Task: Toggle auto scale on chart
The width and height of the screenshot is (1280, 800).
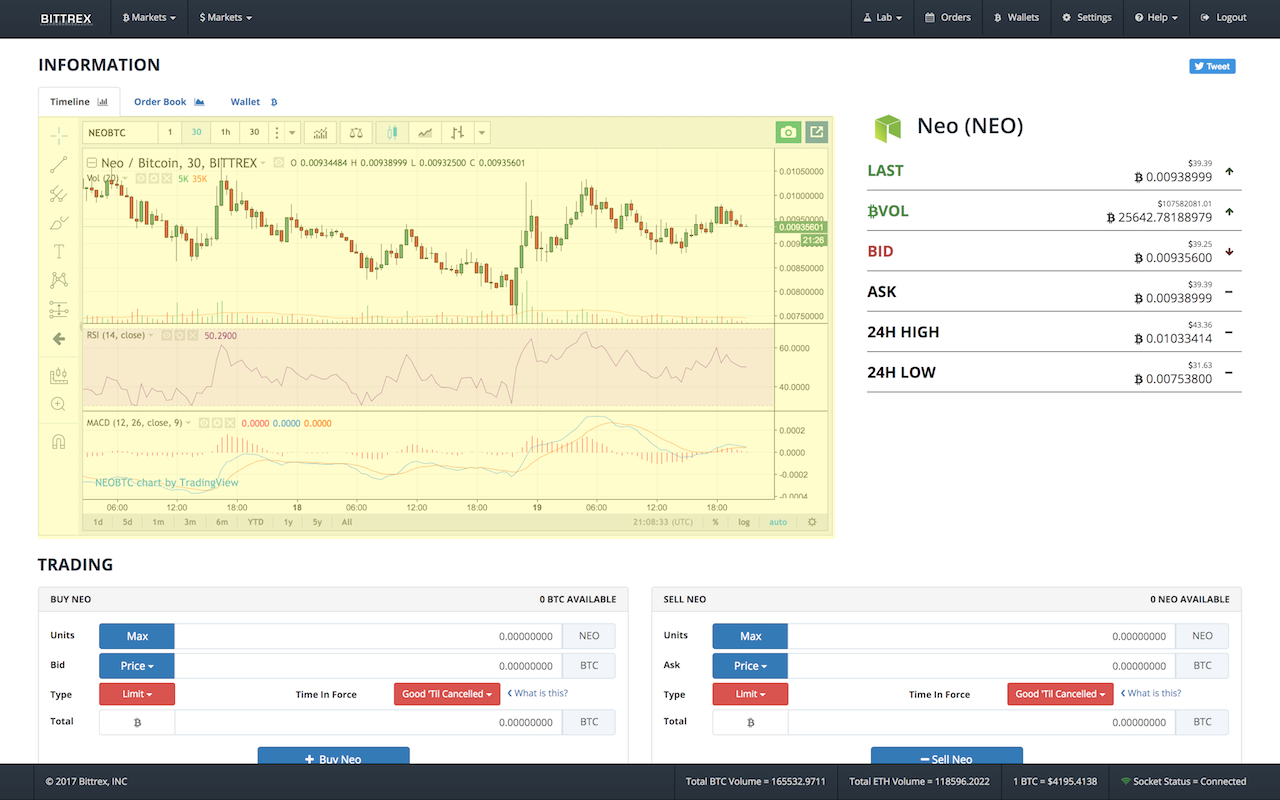Action: (778, 522)
